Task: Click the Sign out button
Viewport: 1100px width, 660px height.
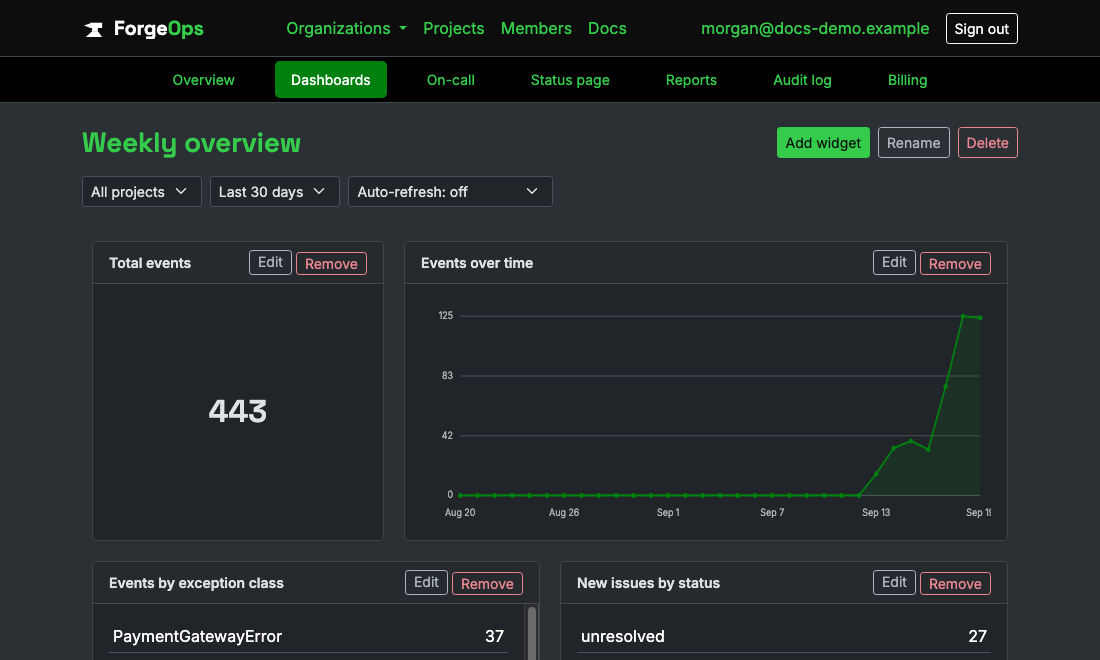Action: click(x=981, y=29)
